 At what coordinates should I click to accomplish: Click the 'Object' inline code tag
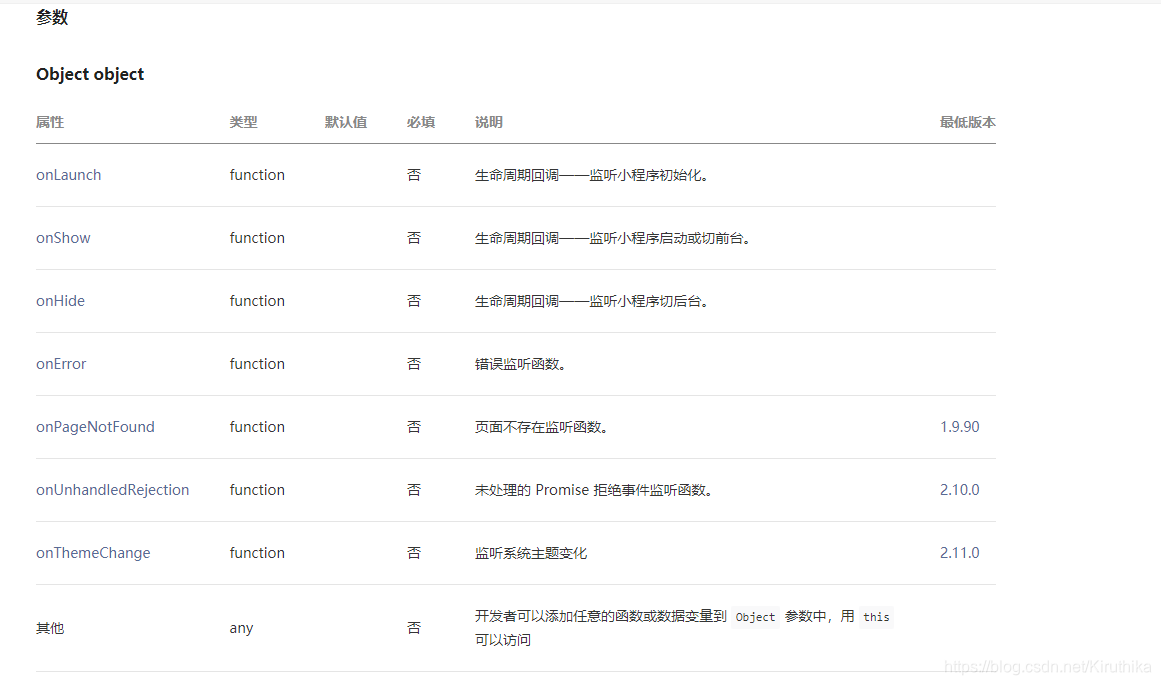click(755, 617)
